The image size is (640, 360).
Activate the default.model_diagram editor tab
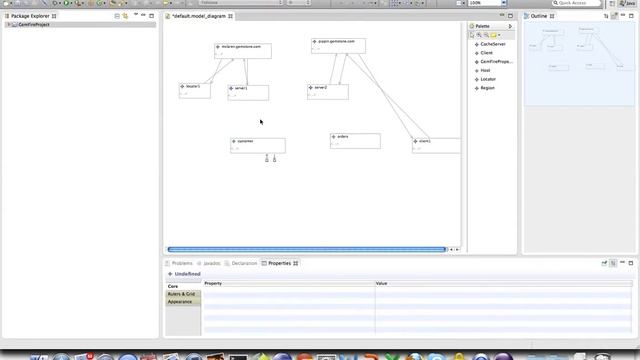pyautogui.click(x=198, y=16)
